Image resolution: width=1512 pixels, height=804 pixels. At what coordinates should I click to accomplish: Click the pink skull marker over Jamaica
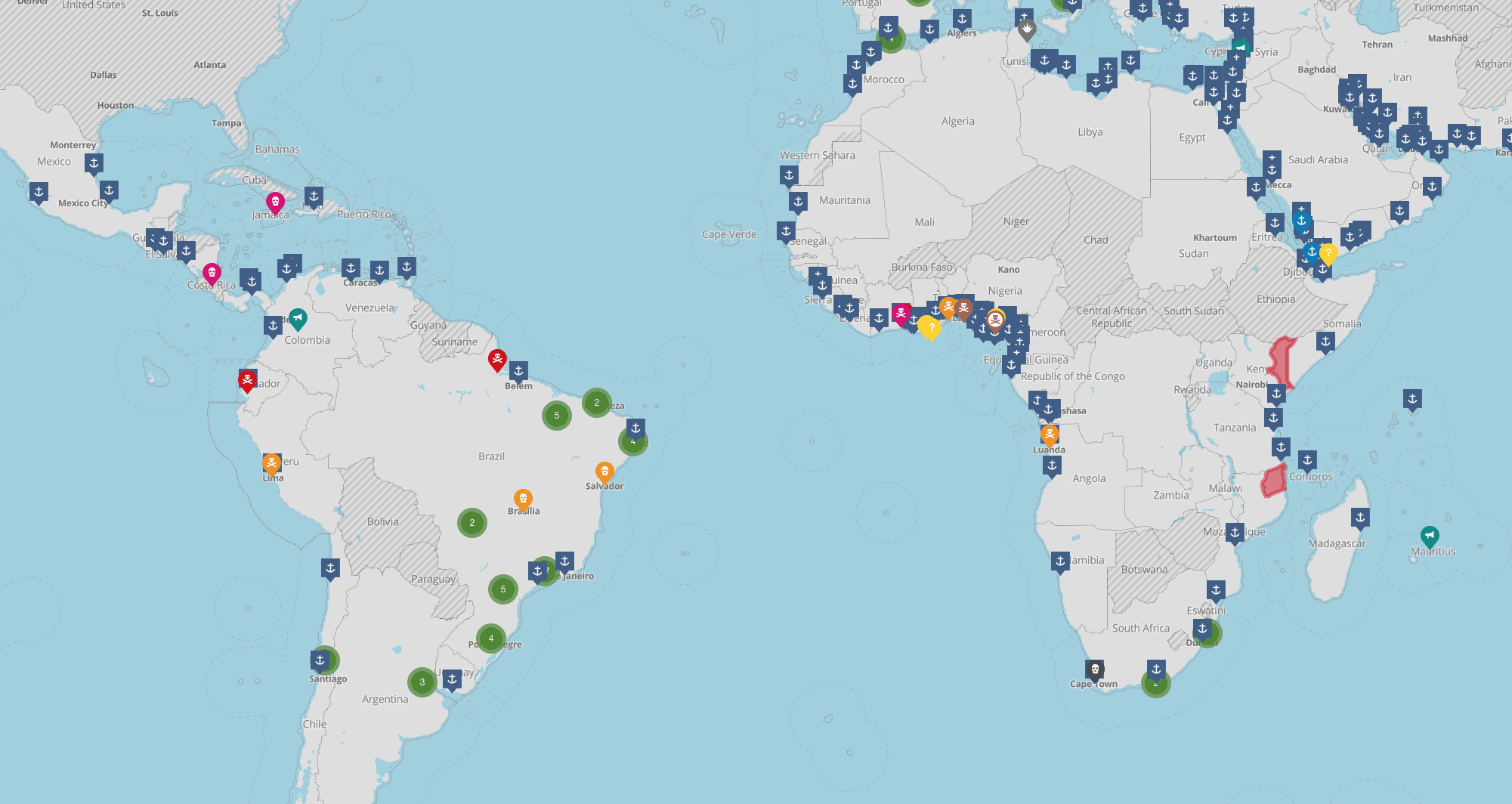tap(277, 202)
